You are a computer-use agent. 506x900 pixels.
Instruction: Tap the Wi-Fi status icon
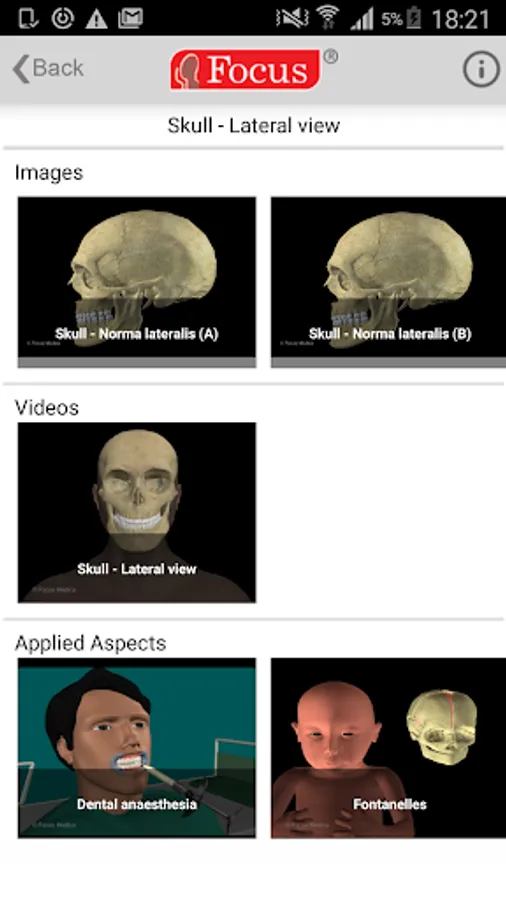tap(328, 18)
